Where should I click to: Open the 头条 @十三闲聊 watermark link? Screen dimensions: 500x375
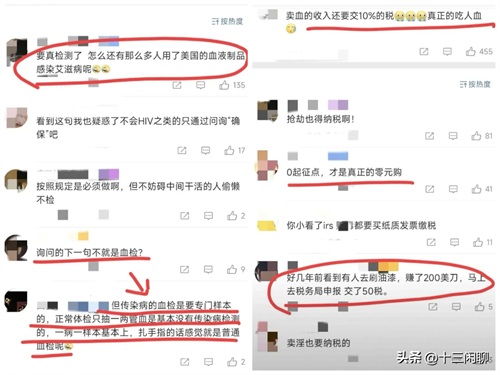(x=444, y=358)
